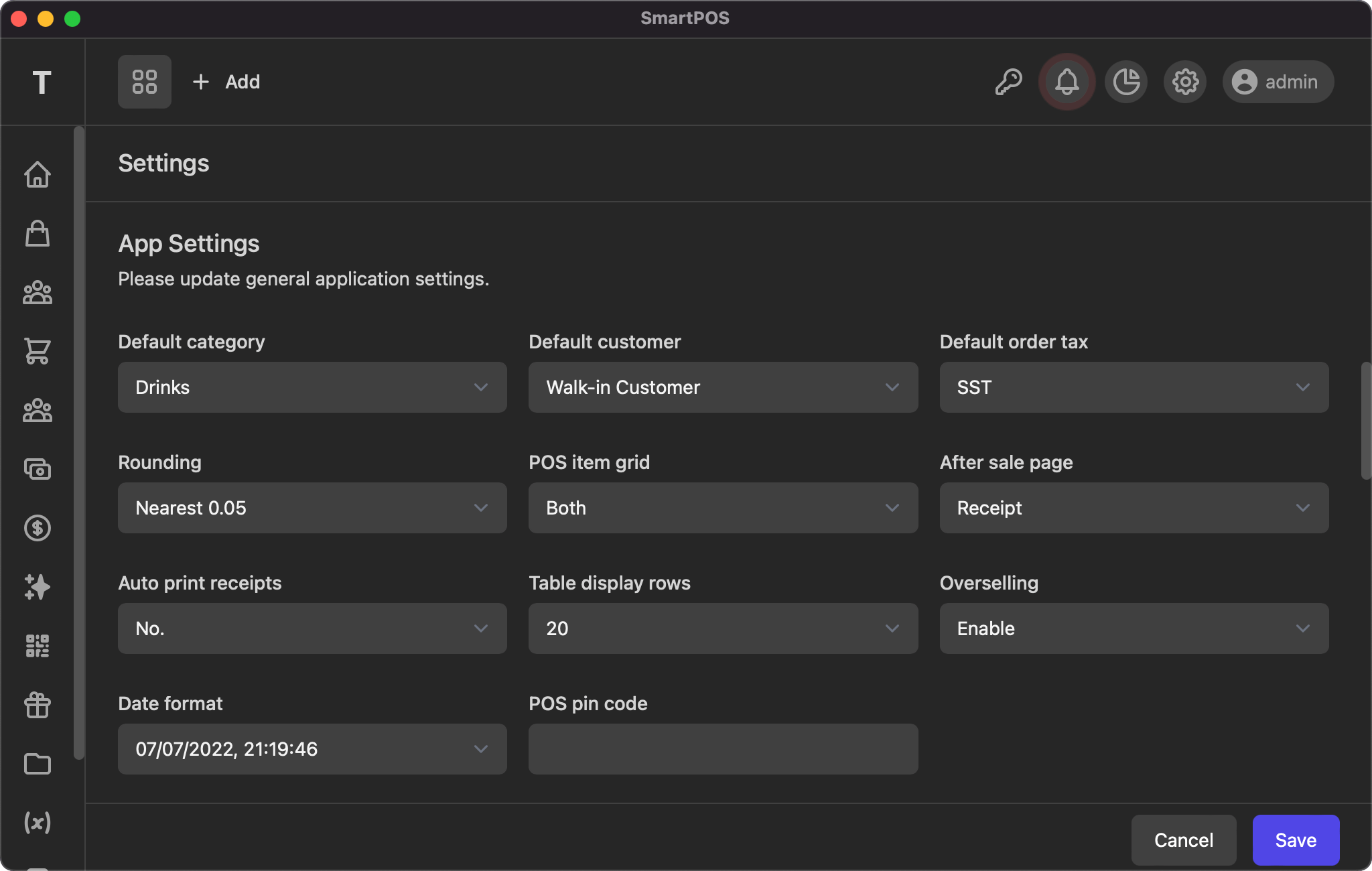Open the QR code sidebar icon

point(38,646)
